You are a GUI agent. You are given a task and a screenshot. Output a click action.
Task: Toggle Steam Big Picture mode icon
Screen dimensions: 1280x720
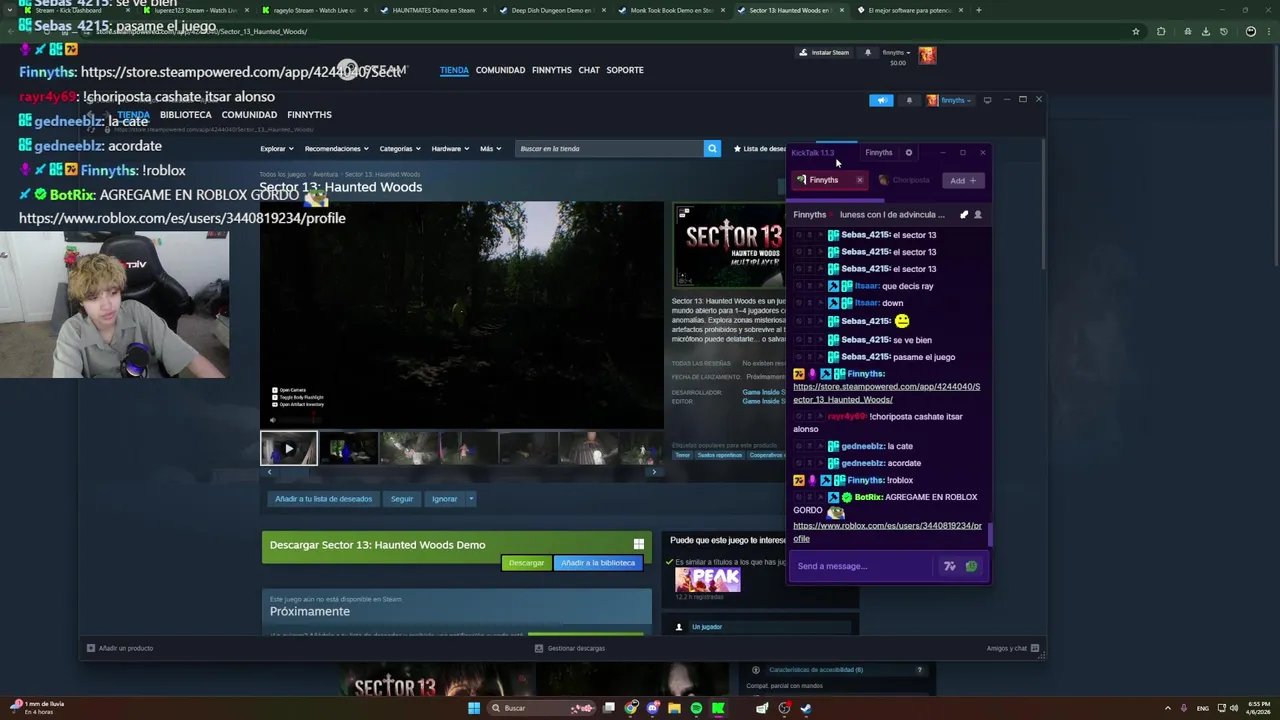[987, 100]
